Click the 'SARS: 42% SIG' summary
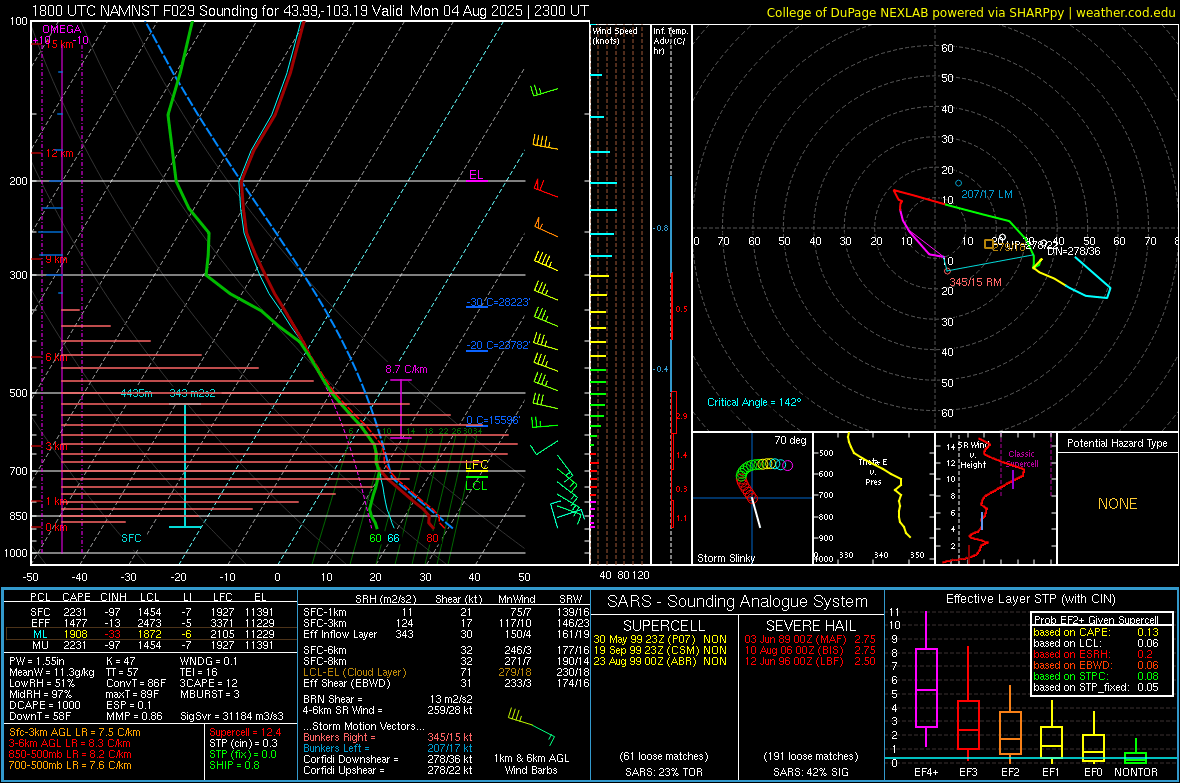 coord(811,772)
